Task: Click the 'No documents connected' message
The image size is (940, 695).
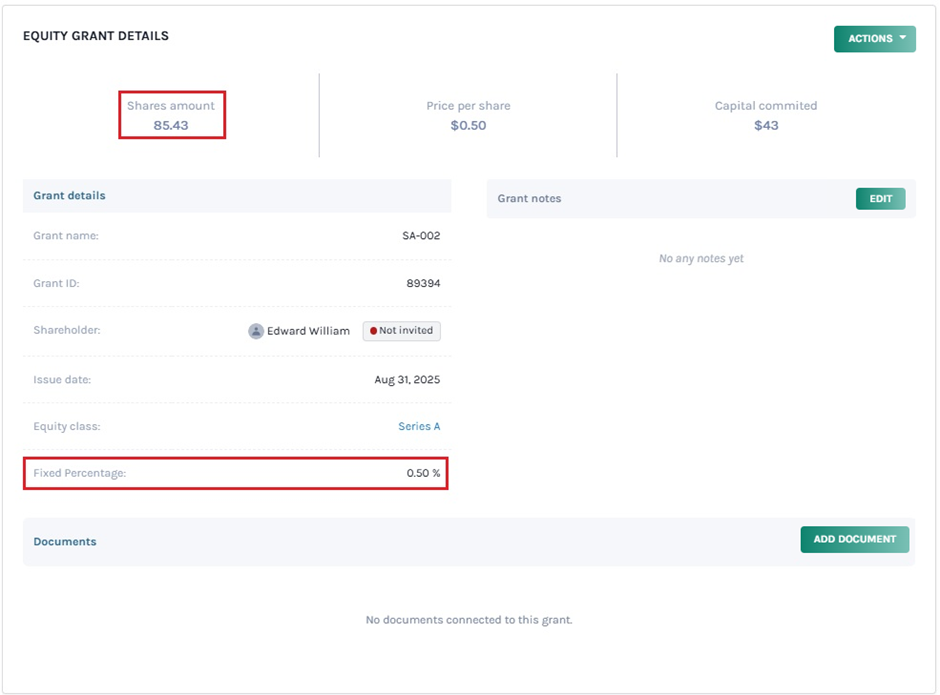Action: [469, 620]
